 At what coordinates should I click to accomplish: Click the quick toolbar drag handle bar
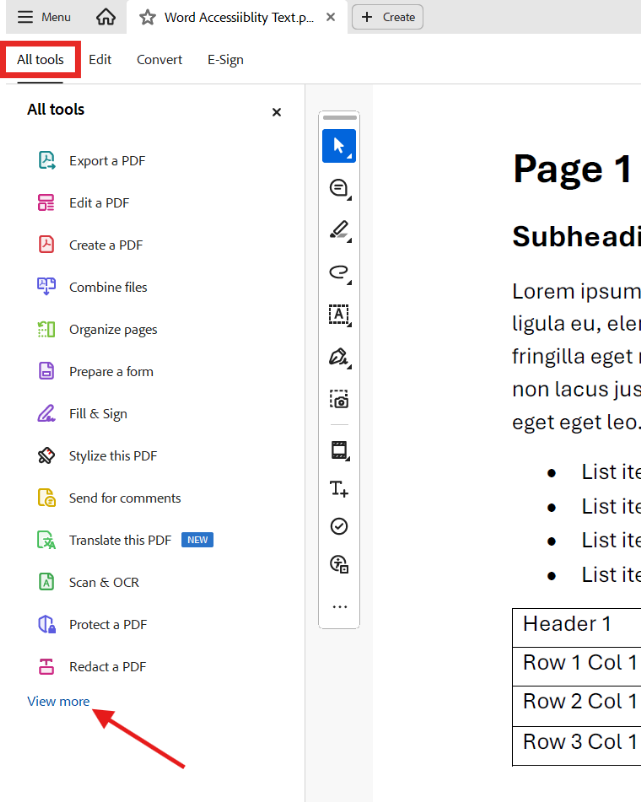(340, 118)
